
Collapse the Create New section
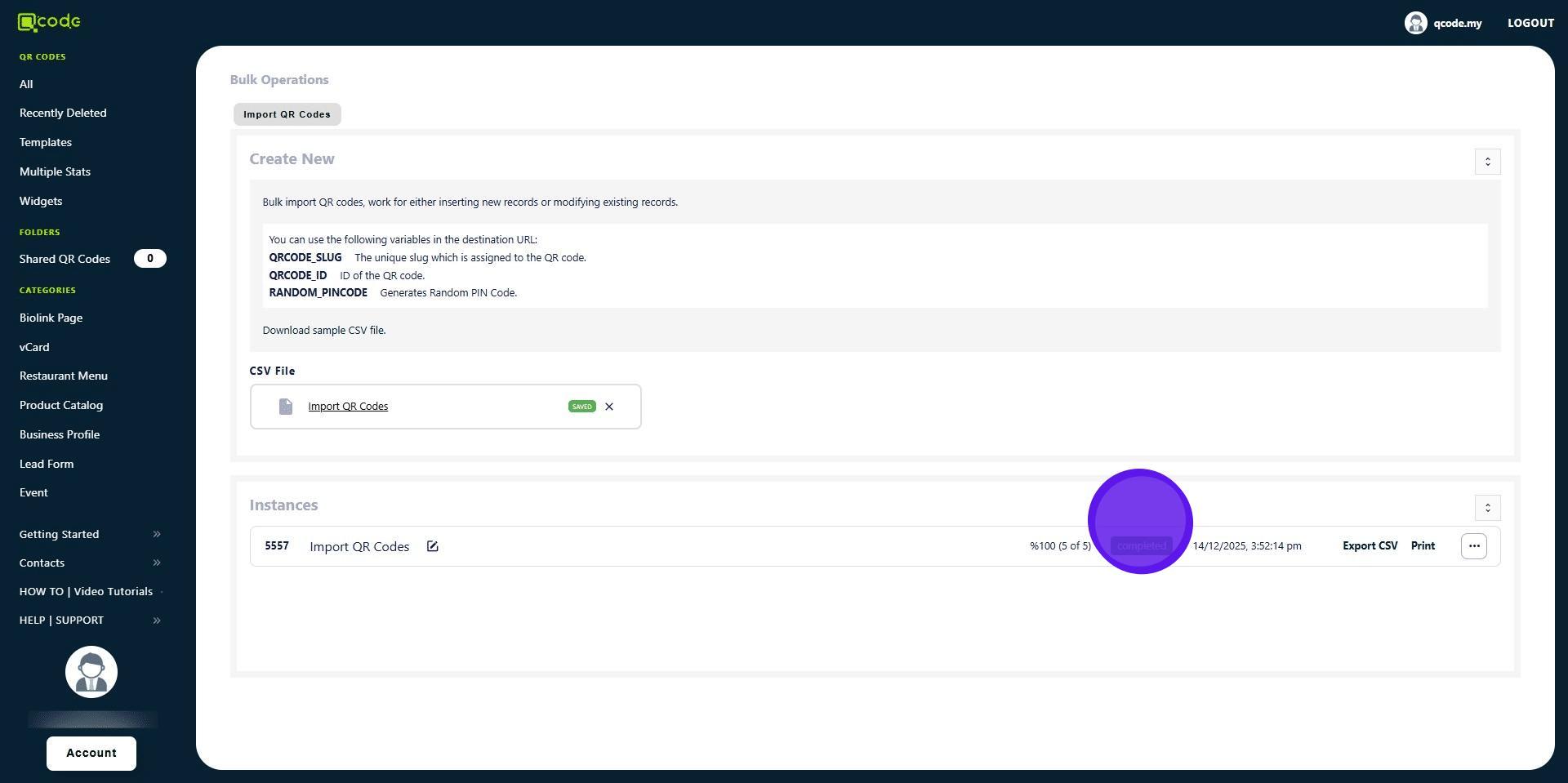1487,162
